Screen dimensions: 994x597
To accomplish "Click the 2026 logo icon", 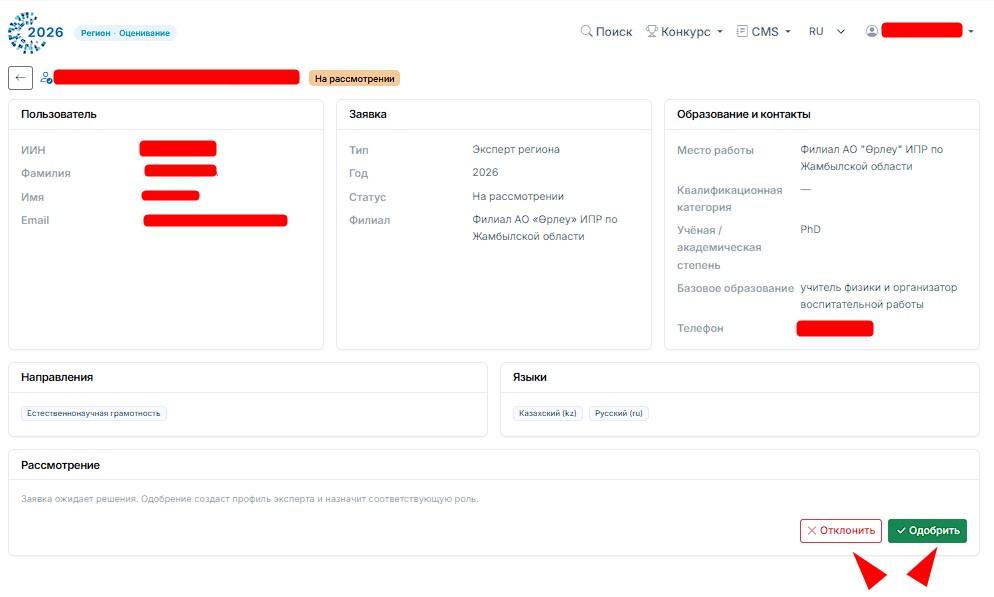I will 36,32.
